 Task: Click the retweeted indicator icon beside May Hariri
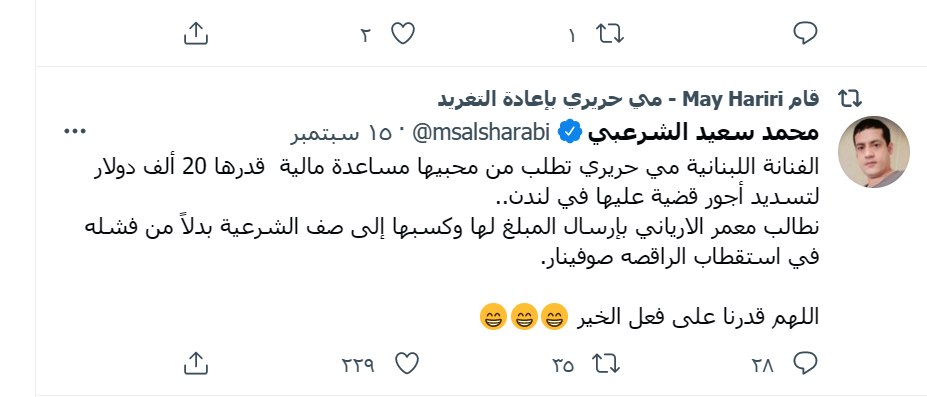click(x=850, y=99)
